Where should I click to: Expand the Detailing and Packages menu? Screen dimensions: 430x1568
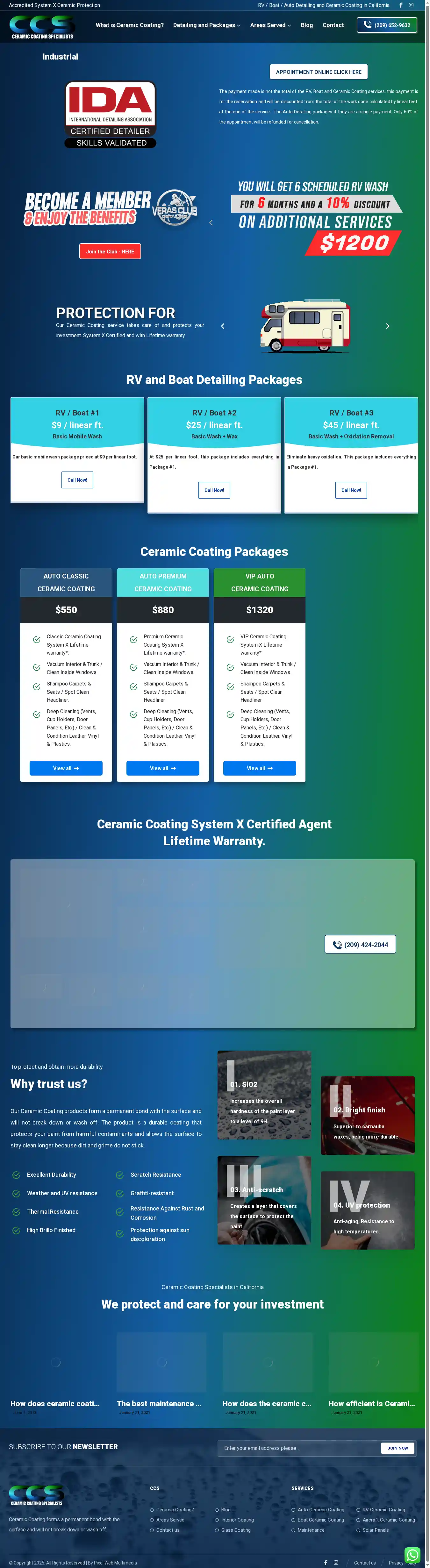point(206,25)
